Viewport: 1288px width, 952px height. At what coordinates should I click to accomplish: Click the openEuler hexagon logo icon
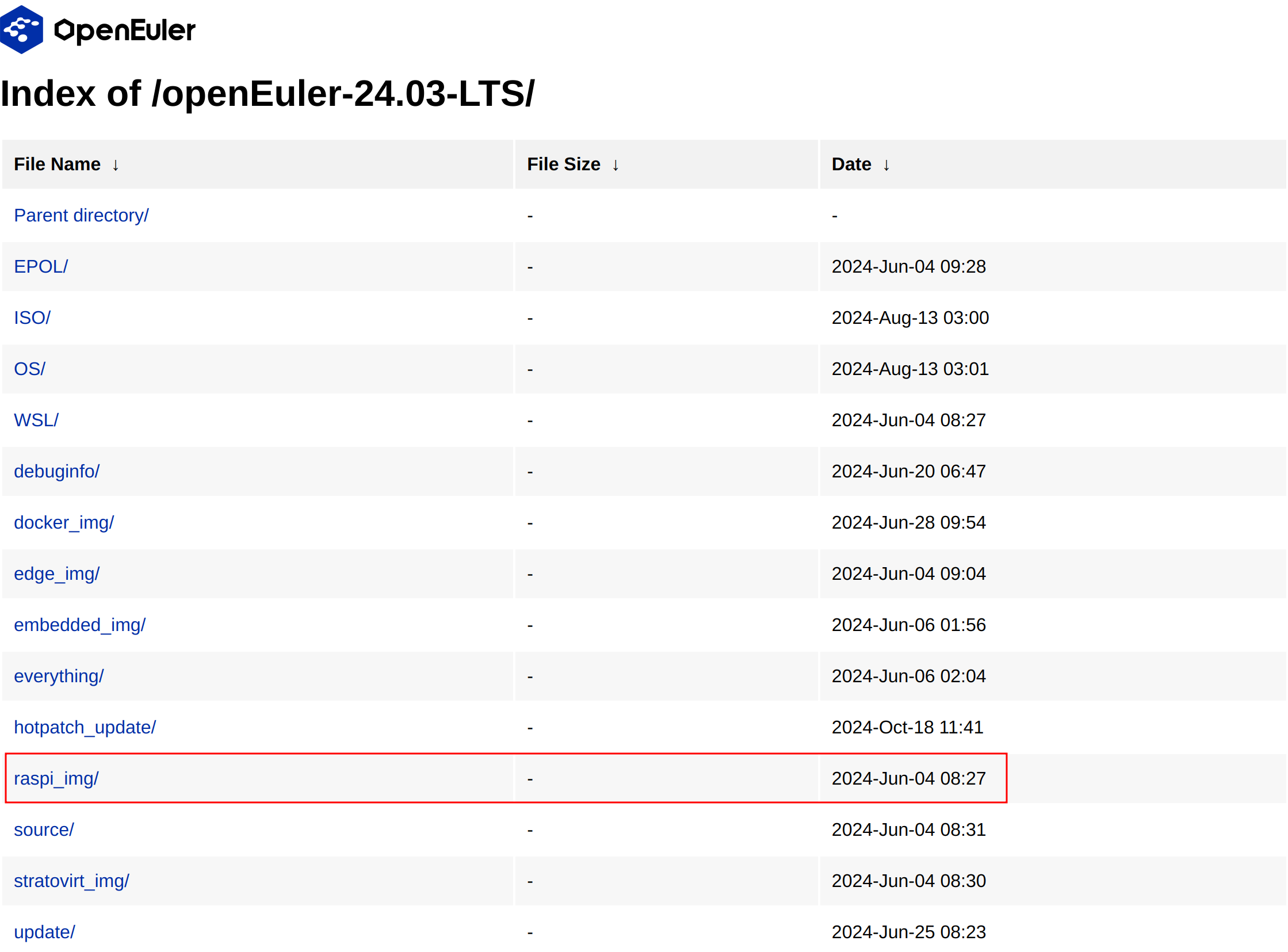[21, 29]
